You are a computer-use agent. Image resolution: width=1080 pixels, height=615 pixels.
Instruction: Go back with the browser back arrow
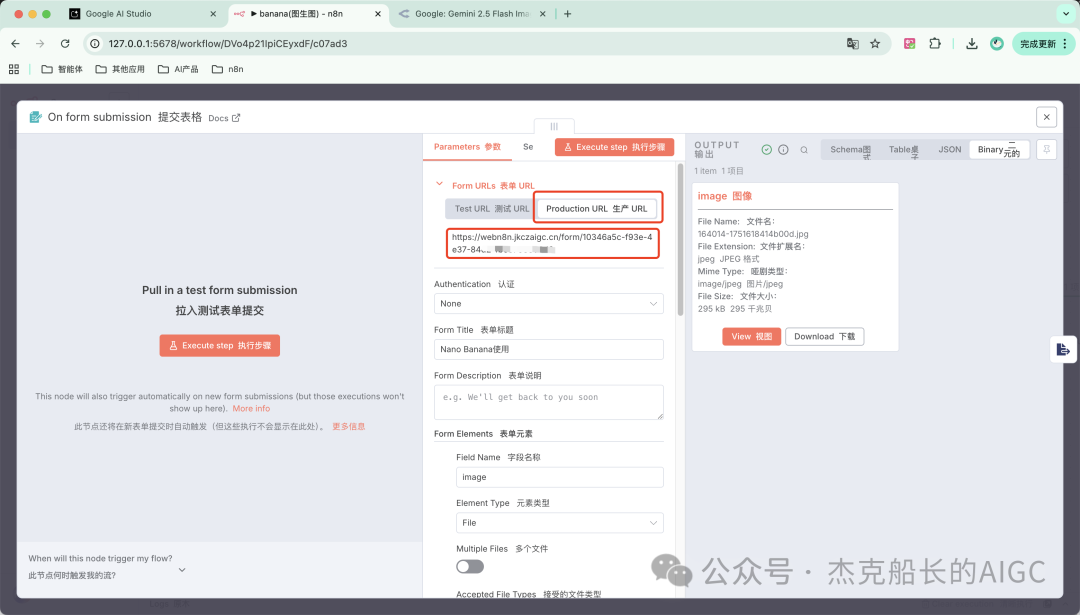tap(15, 43)
